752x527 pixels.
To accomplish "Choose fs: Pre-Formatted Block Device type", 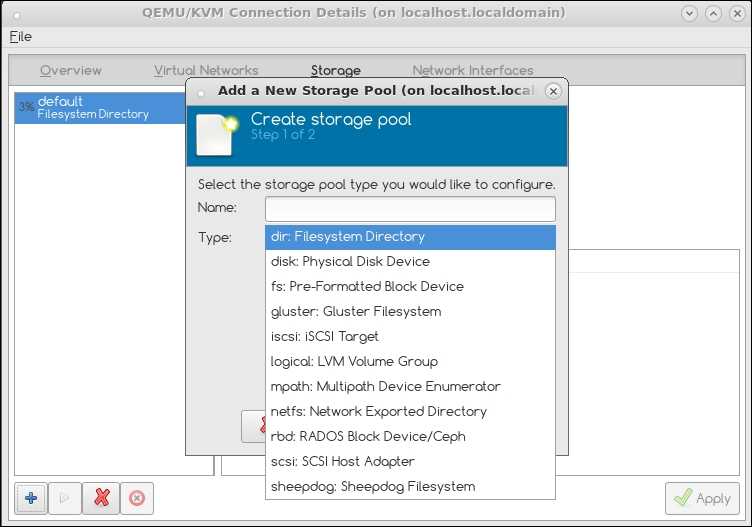I will point(410,287).
